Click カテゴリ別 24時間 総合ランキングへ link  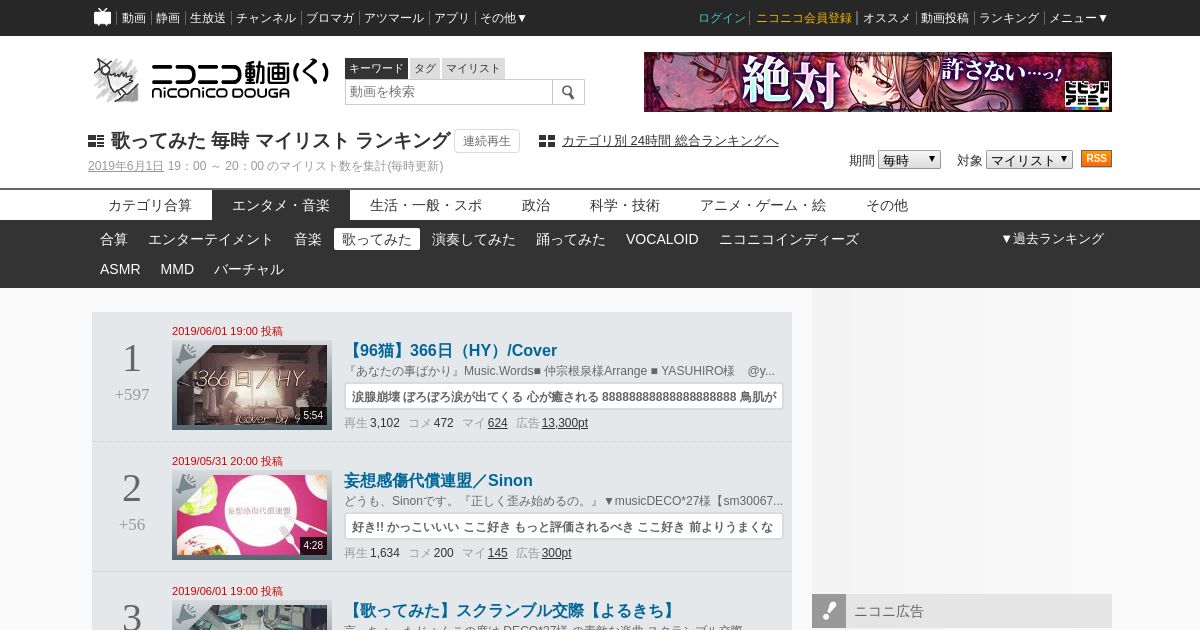pos(670,141)
